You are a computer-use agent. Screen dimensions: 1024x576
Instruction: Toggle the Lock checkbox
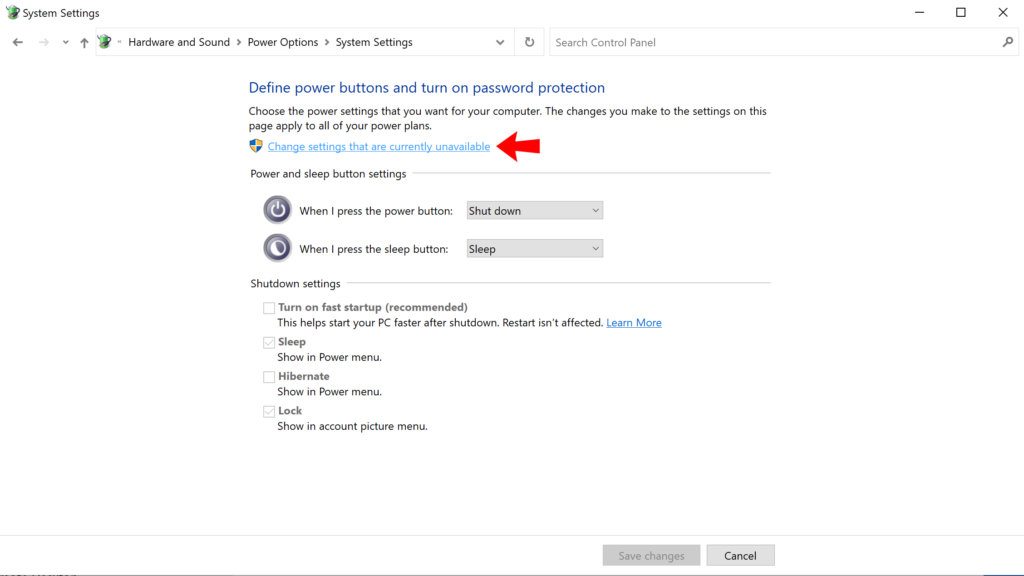tap(269, 411)
